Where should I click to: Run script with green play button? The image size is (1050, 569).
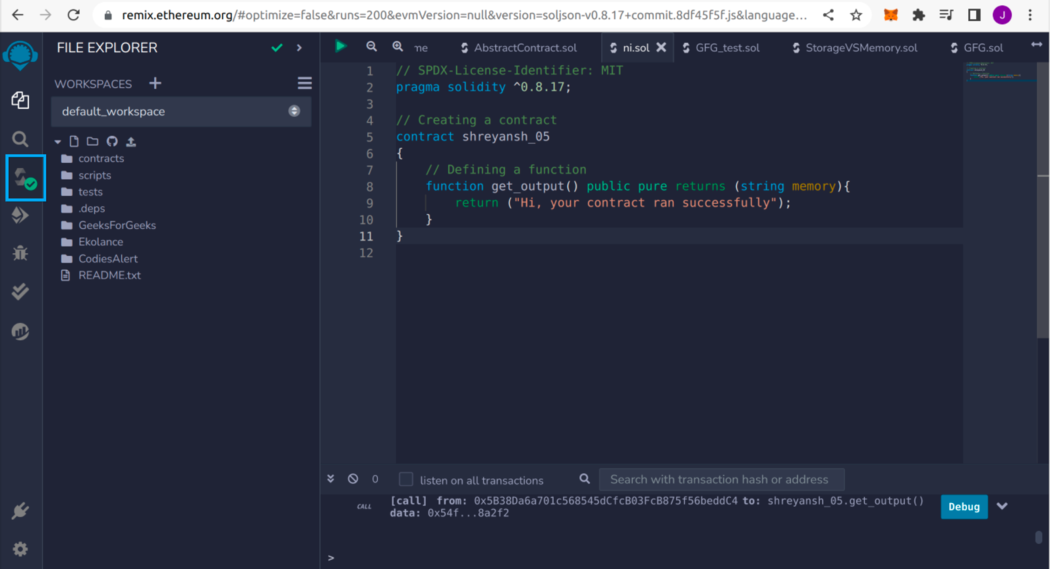coord(341,46)
